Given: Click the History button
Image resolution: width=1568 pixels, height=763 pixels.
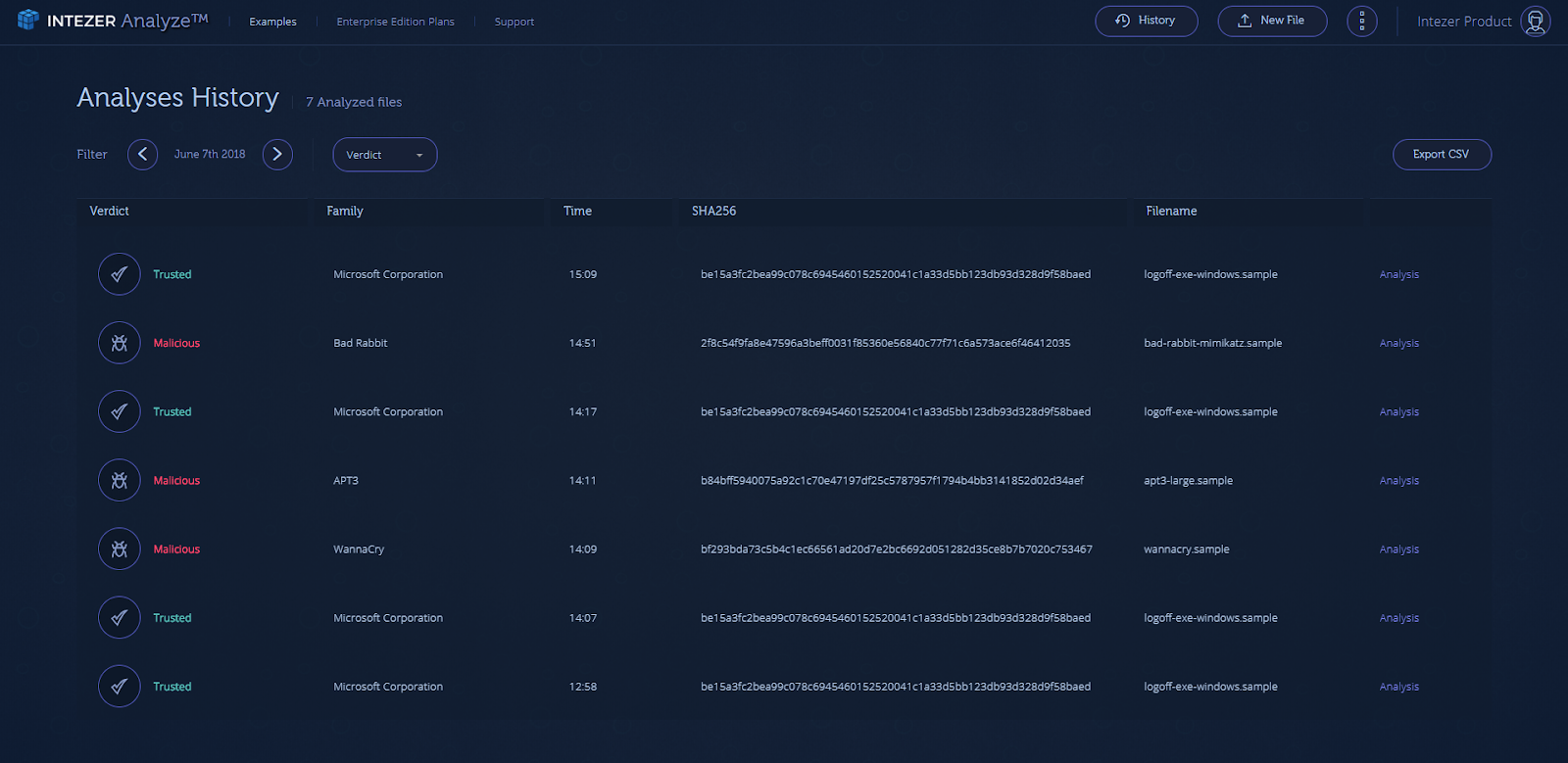Looking at the screenshot, I should [x=1146, y=21].
